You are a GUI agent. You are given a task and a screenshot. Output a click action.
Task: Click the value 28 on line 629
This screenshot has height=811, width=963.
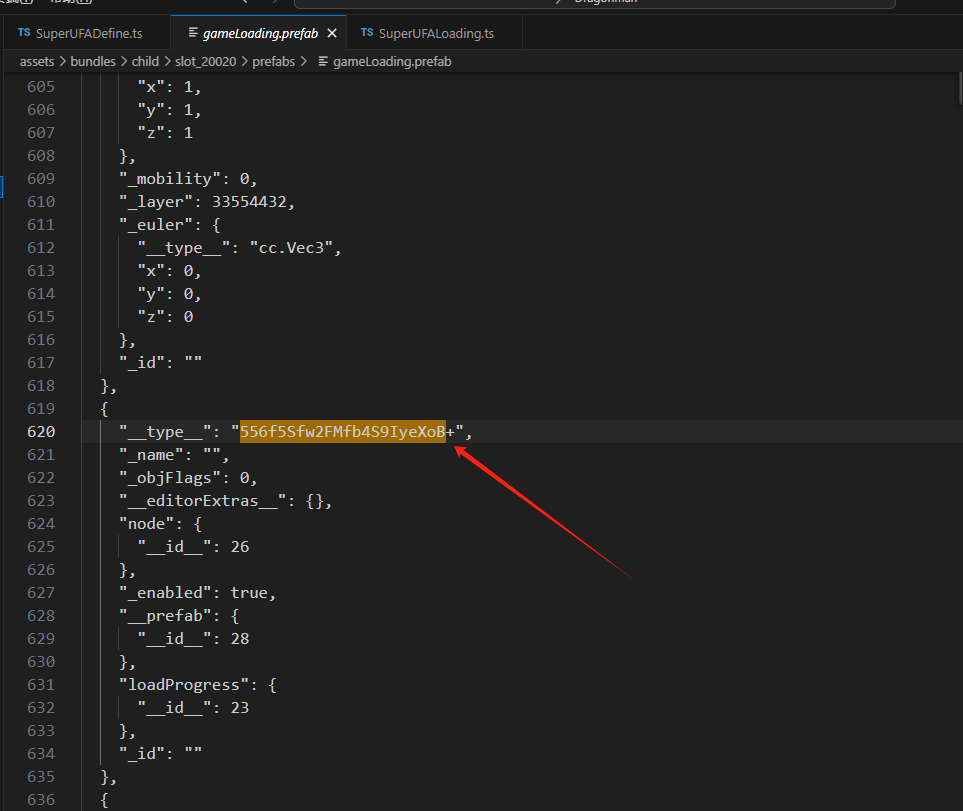(x=240, y=639)
